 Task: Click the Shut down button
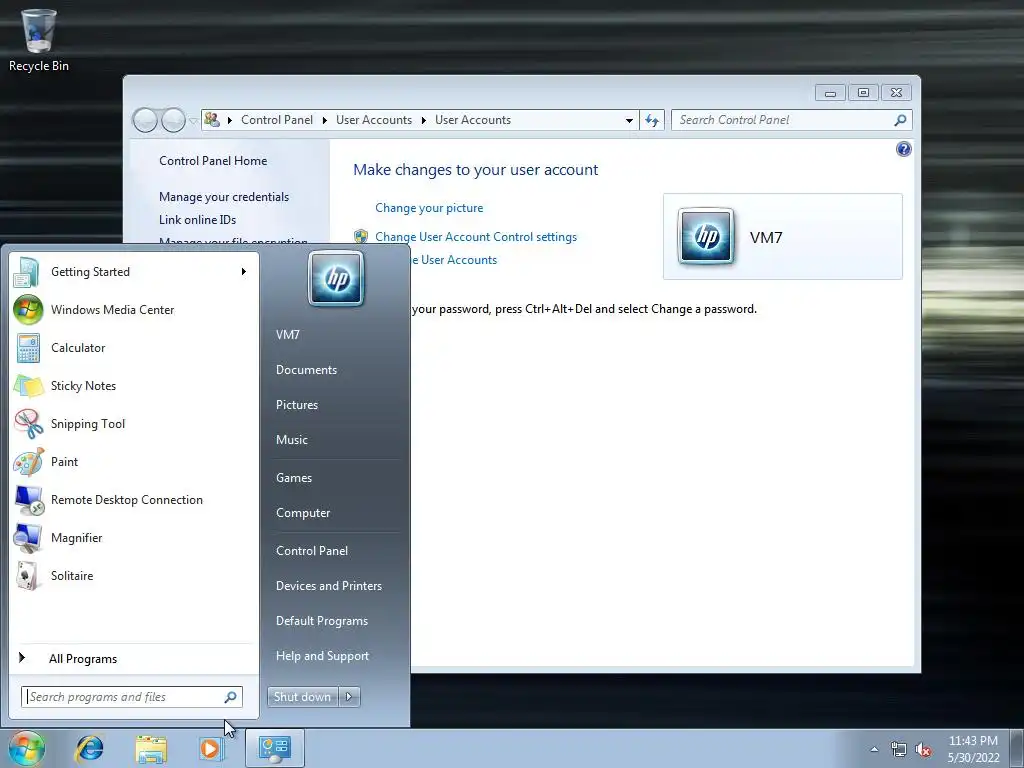pos(303,697)
